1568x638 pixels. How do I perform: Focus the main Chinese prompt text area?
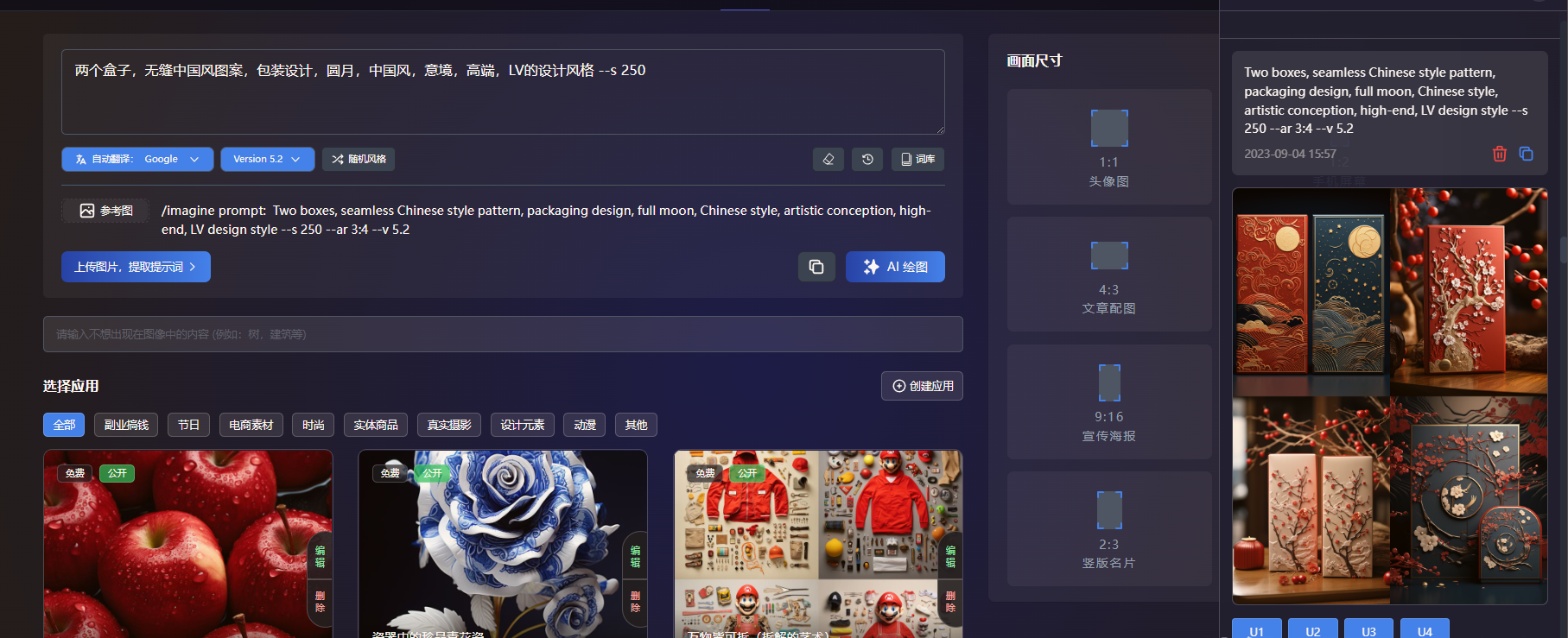tap(503, 92)
